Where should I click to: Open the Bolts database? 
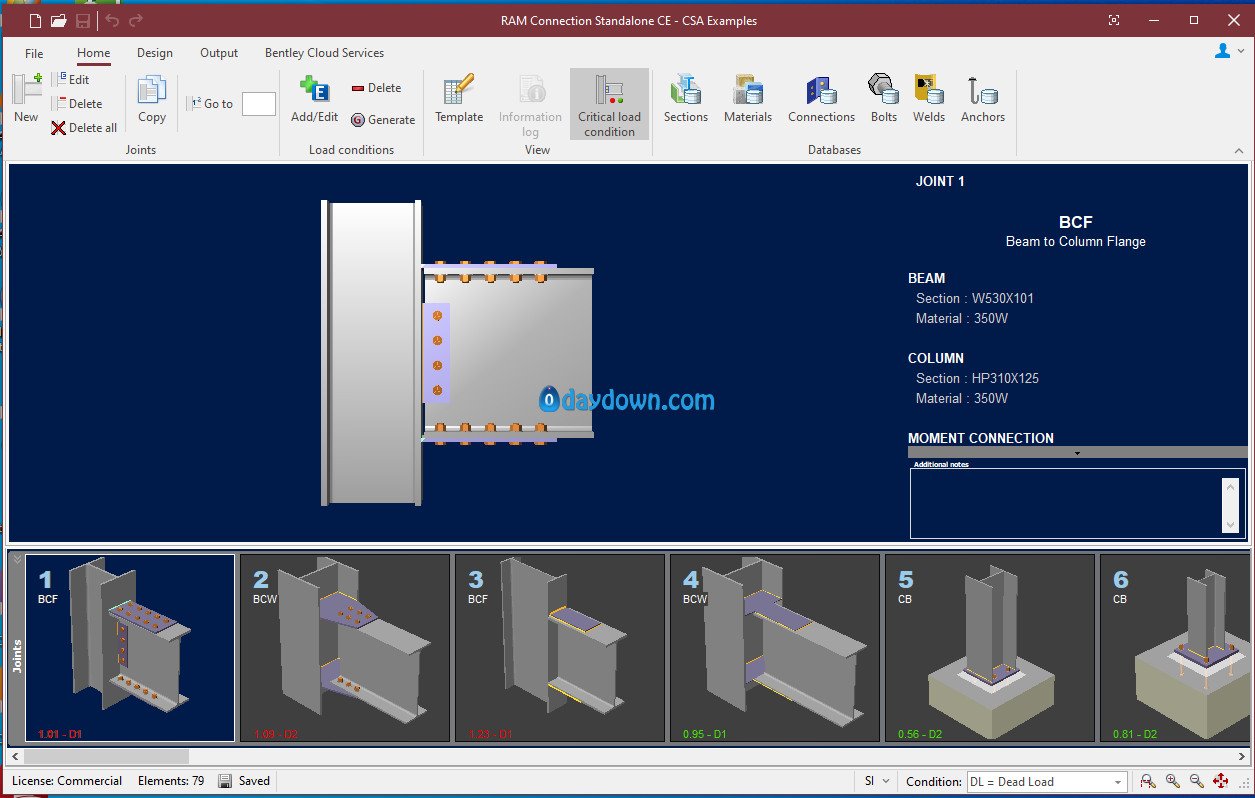(883, 99)
